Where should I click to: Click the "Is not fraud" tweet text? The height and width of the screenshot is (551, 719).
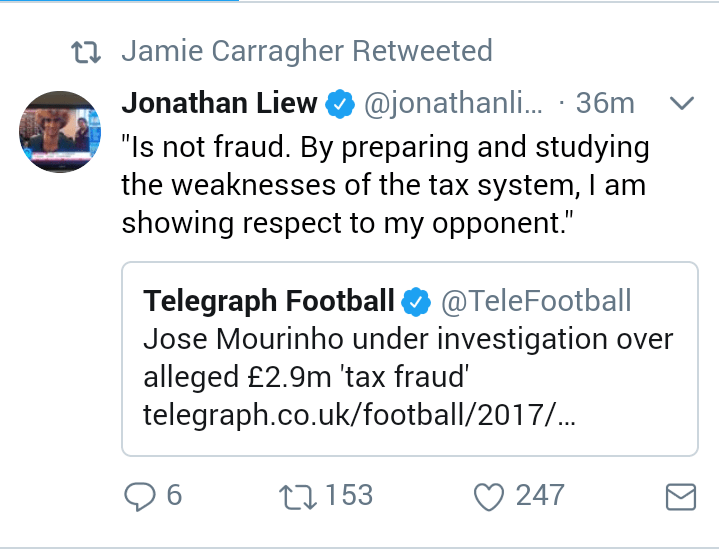(x=385, y=185)
